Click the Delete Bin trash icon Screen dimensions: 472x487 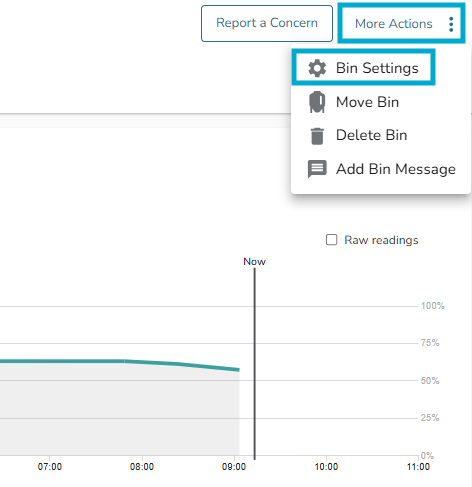(317, 136)
